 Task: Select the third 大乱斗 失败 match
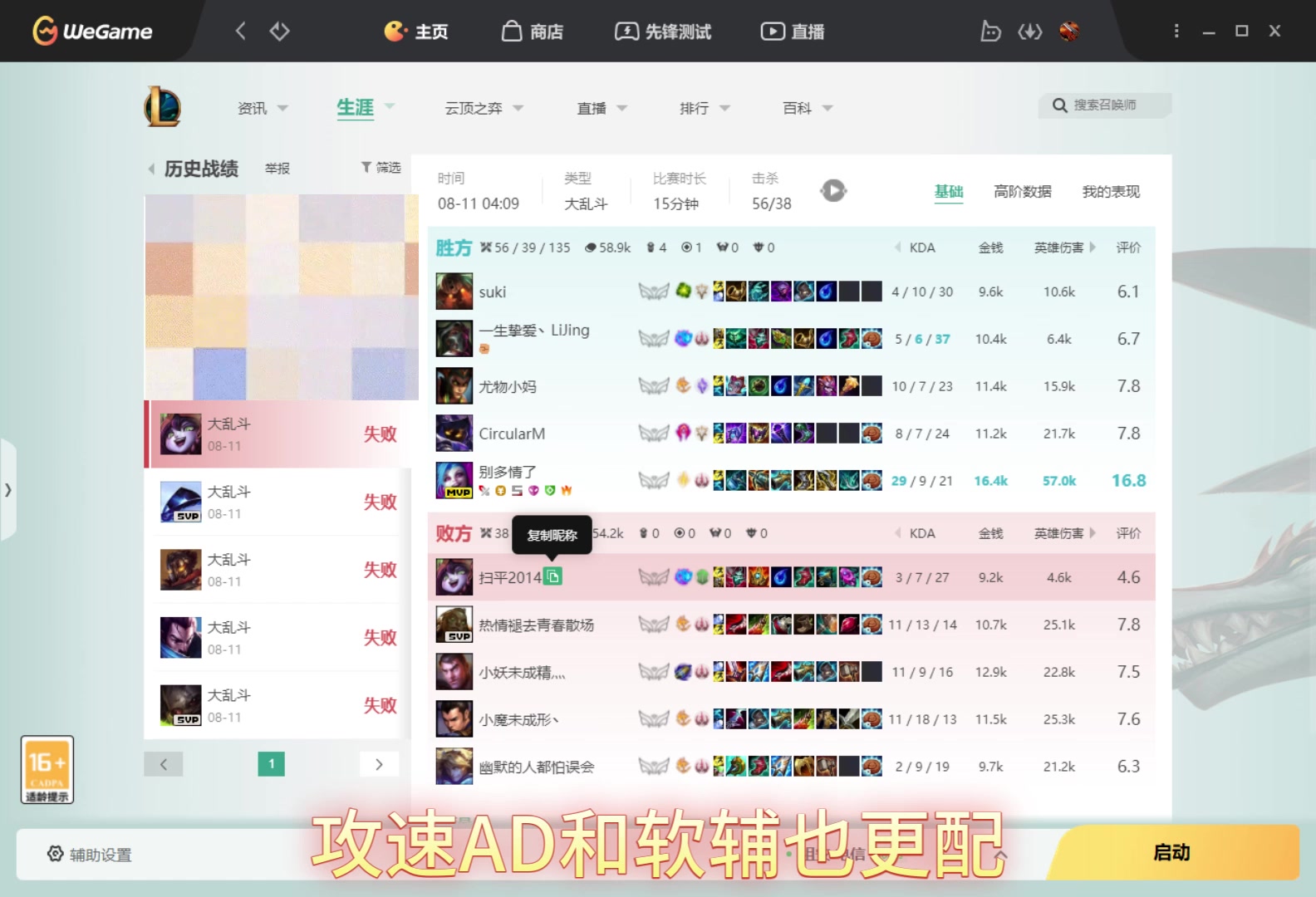(277, 570)
